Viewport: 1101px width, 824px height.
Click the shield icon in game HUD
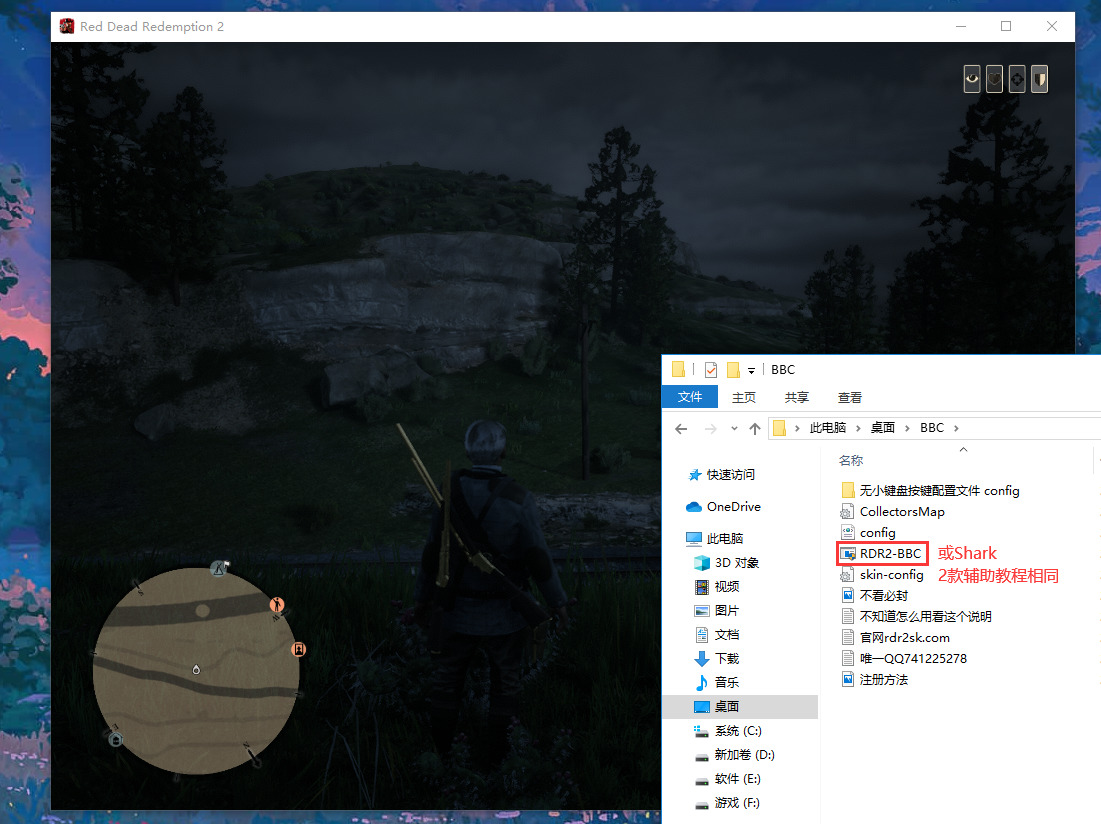(1039, 79)
